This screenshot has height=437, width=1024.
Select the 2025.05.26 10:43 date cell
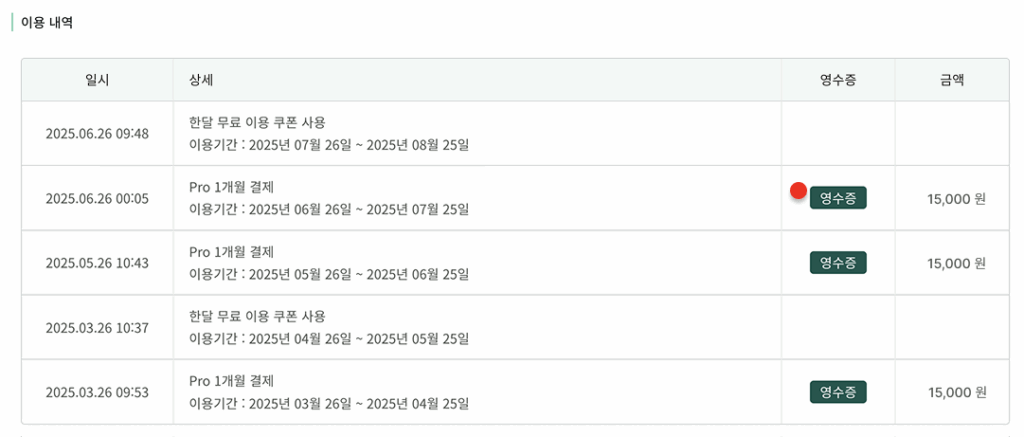tap(97, 263)
